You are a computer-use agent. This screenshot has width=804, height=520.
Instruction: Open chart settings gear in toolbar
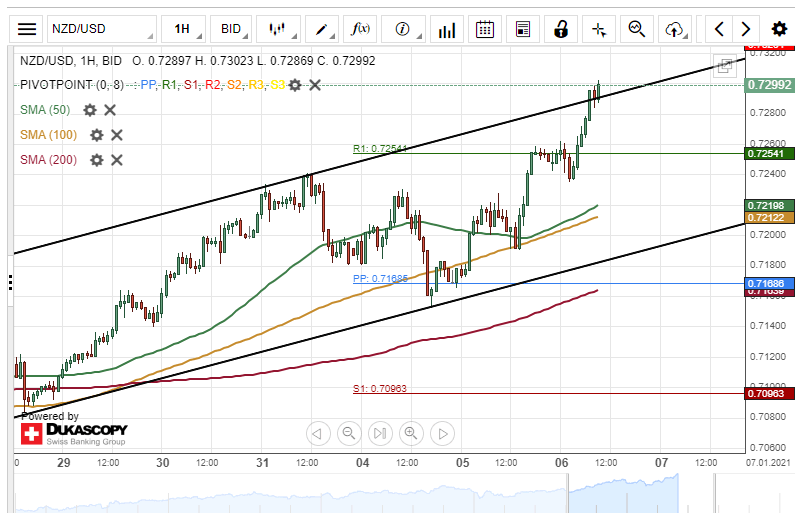pyautogui.click(x=779, y=29)
